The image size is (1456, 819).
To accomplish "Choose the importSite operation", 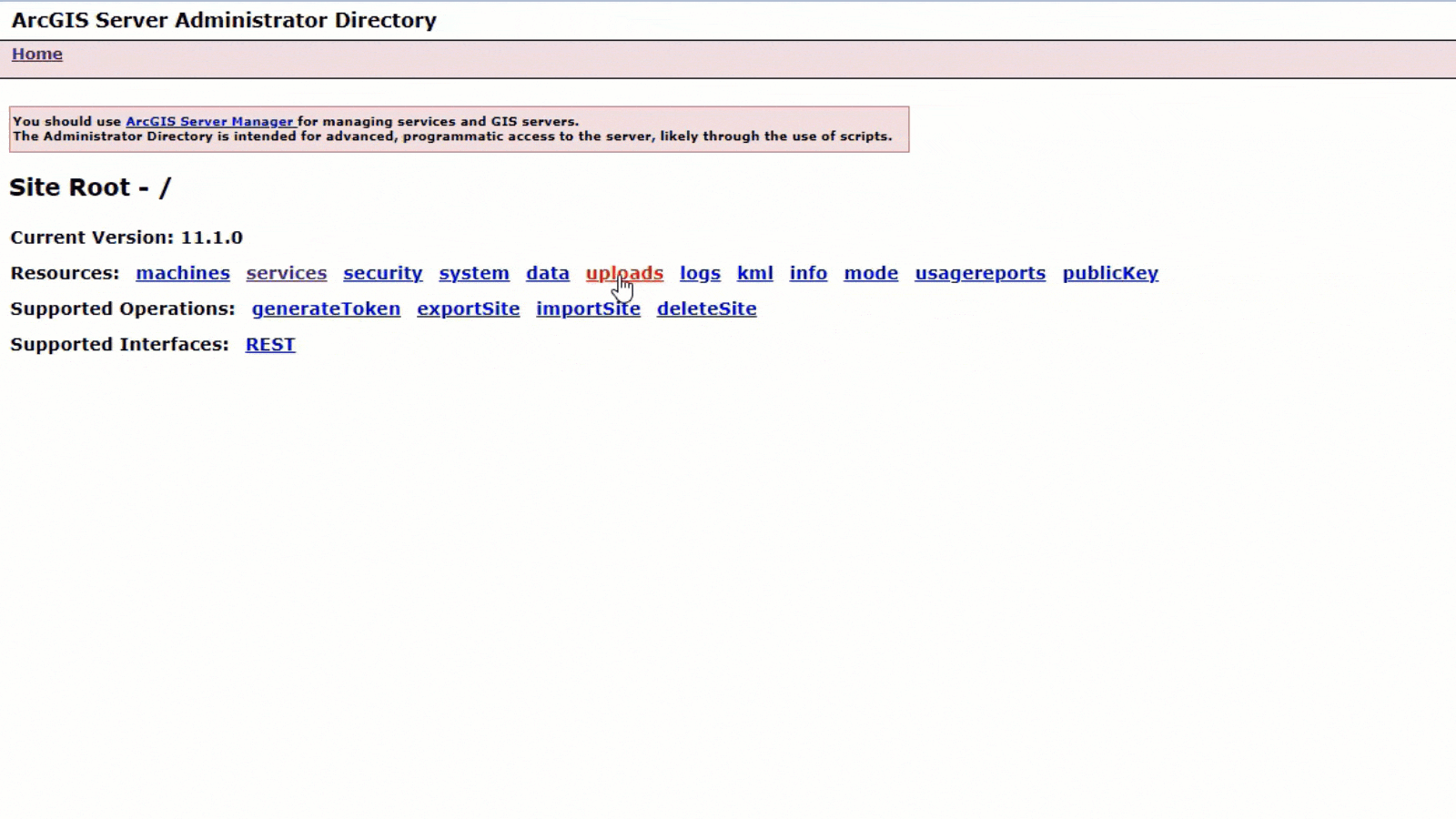I will click(588, 308).
